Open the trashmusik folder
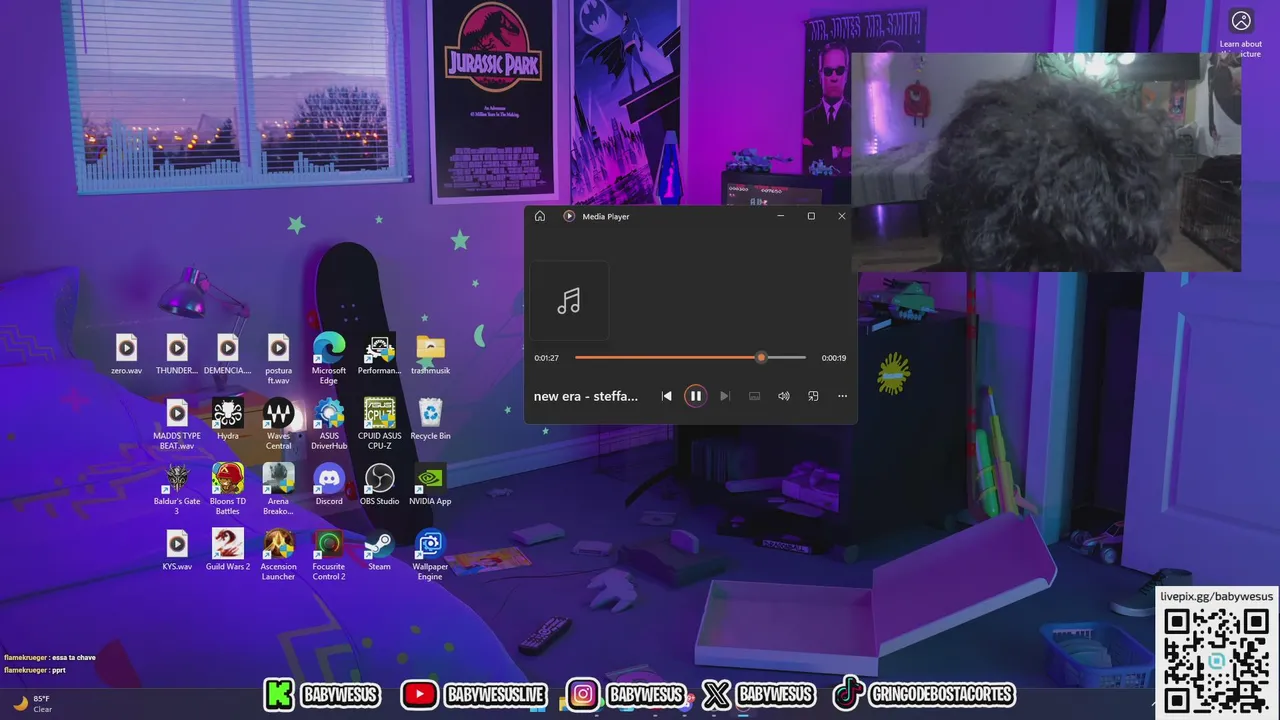Viewport: 1280px width, 720px height. (x=430, y=355)
